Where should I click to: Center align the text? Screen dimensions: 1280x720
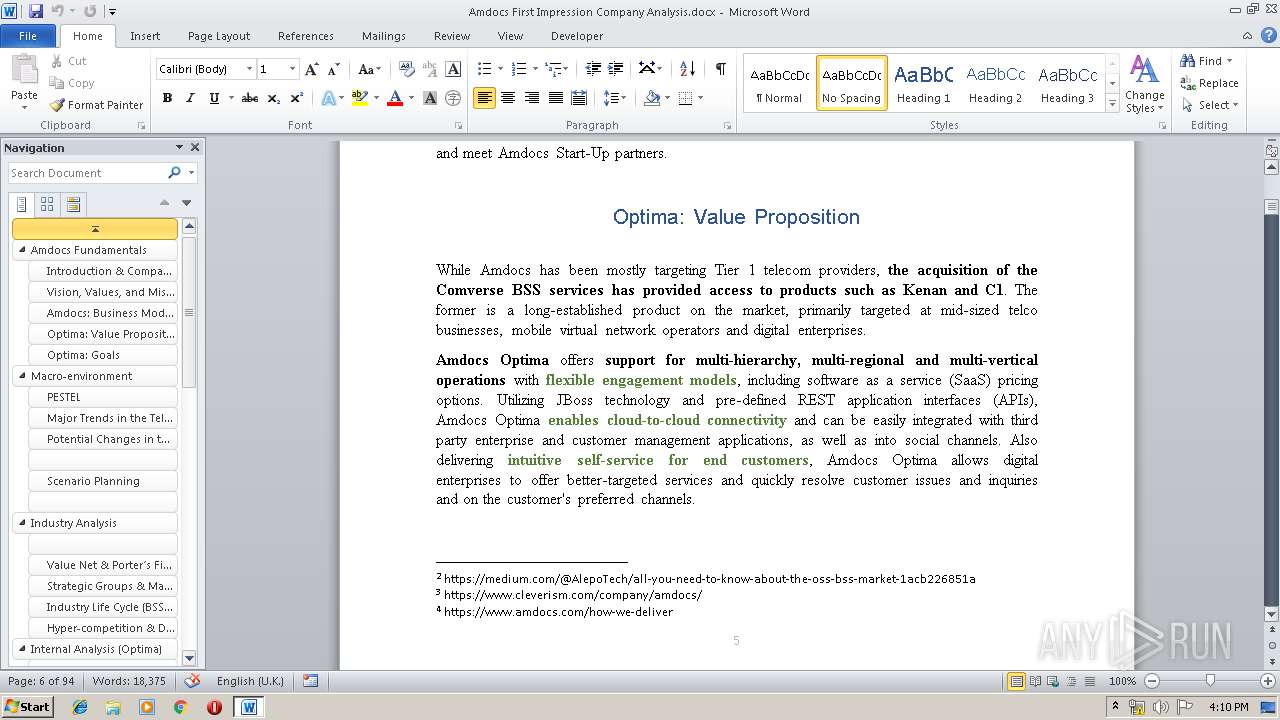508,98
